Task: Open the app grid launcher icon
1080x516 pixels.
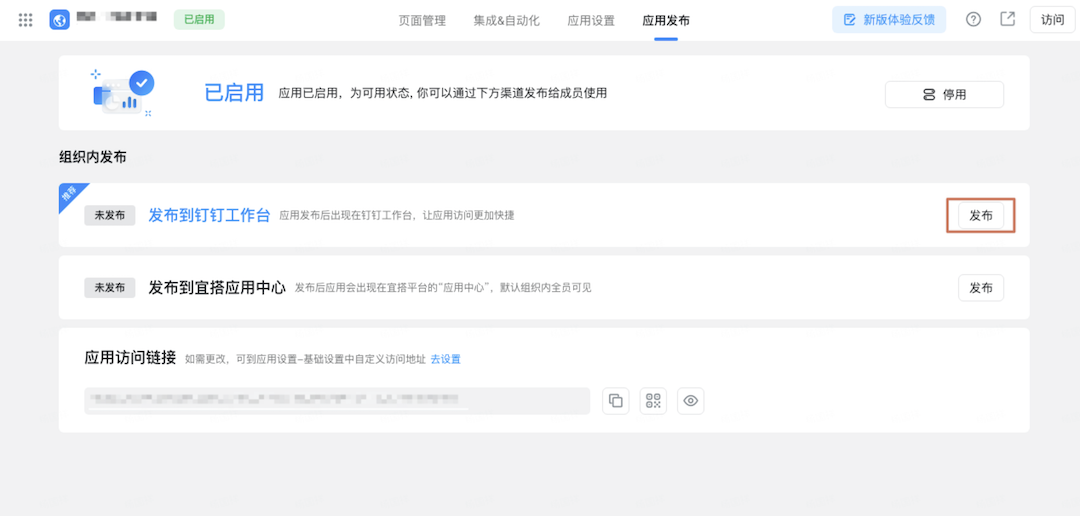Action: tap(26, 20)
